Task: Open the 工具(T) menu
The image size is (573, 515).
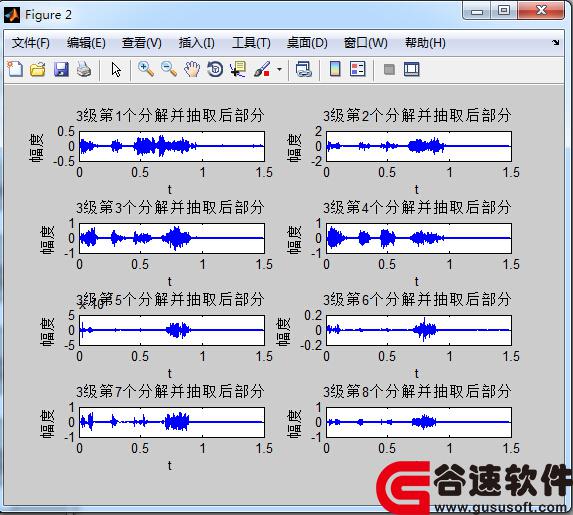Action: (251, 43)
